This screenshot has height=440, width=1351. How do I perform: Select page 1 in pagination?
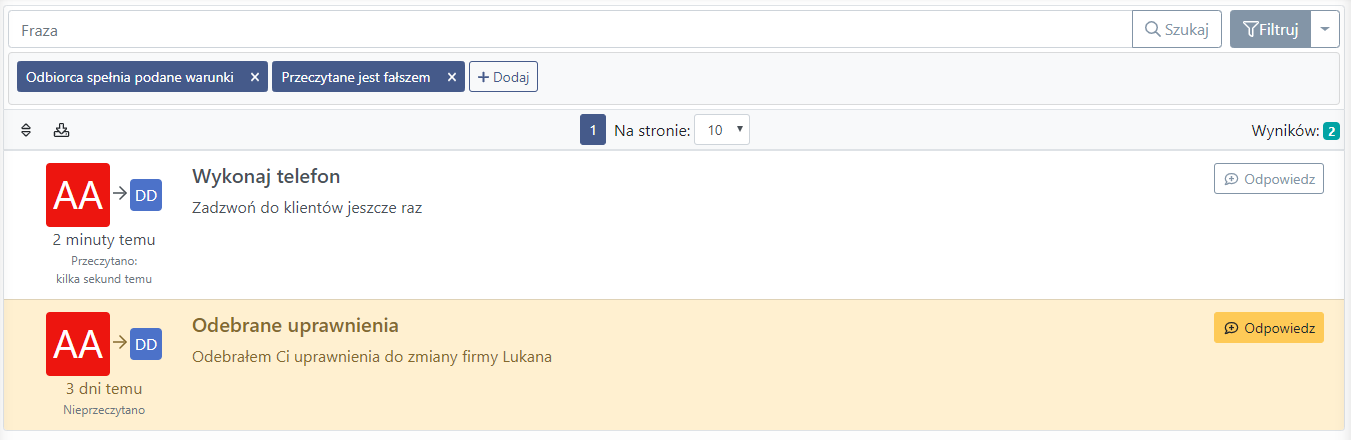pos(593,130)
